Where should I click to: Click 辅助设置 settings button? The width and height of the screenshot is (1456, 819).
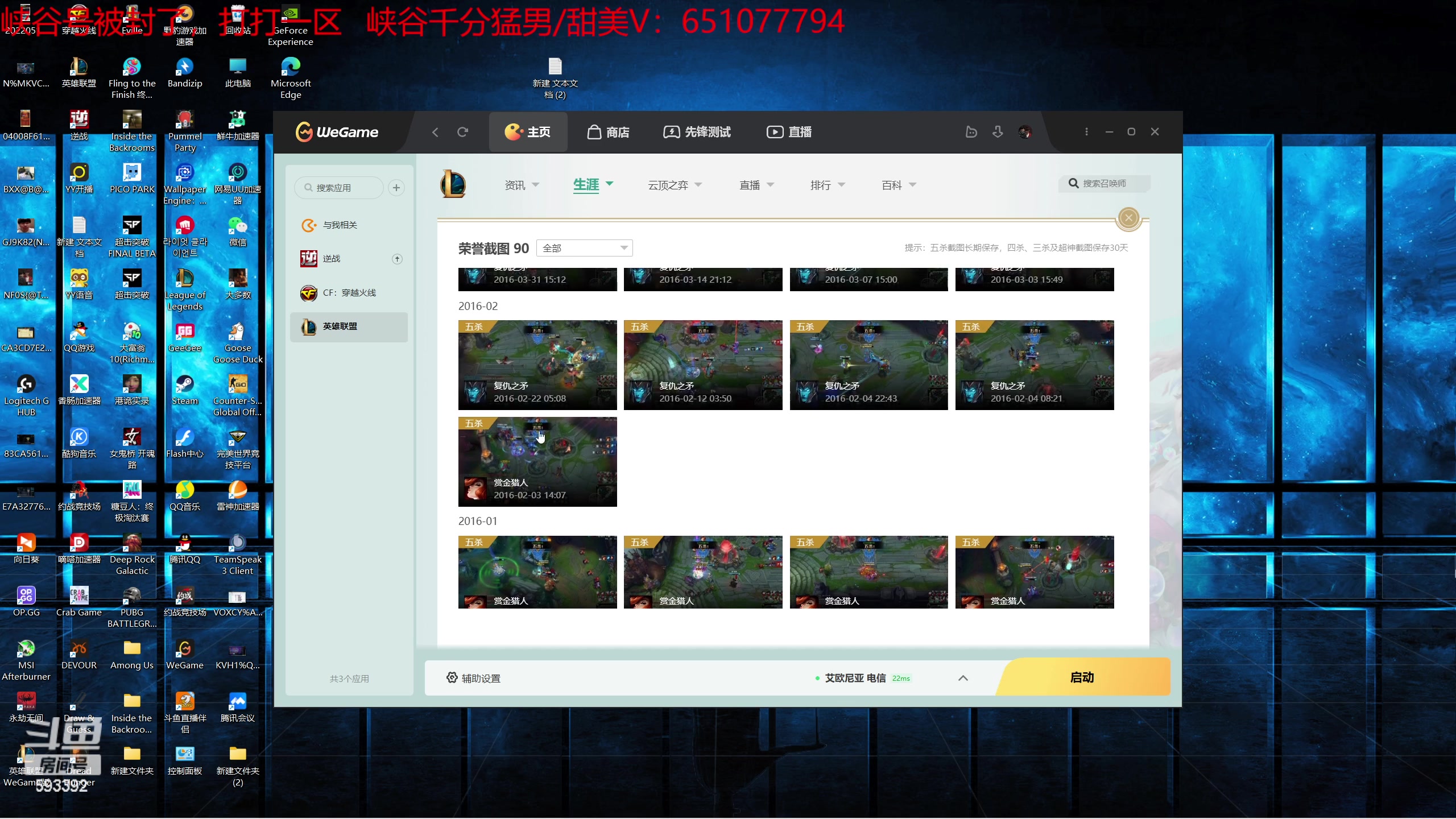click(473, 678)
